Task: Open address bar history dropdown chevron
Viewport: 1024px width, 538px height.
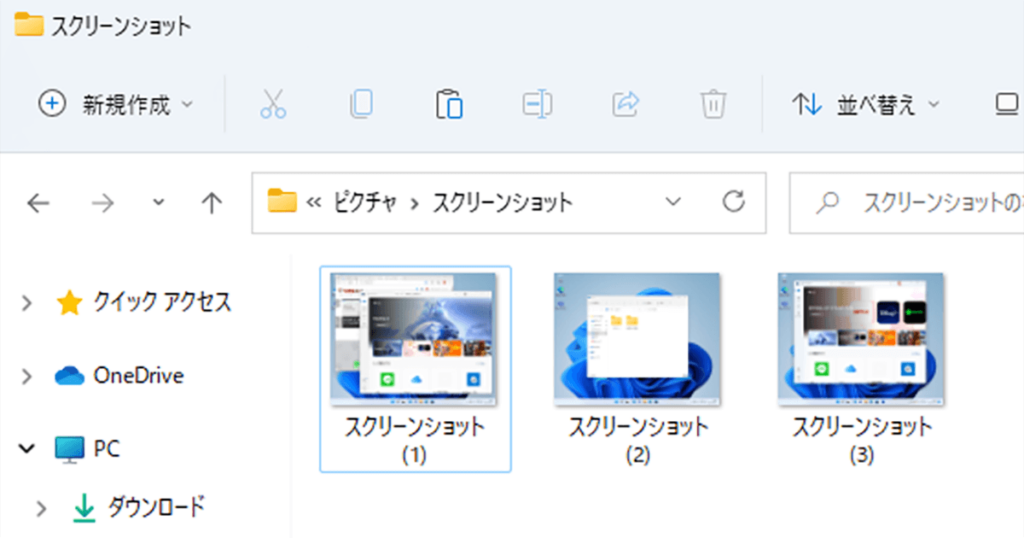Action: 673,202
